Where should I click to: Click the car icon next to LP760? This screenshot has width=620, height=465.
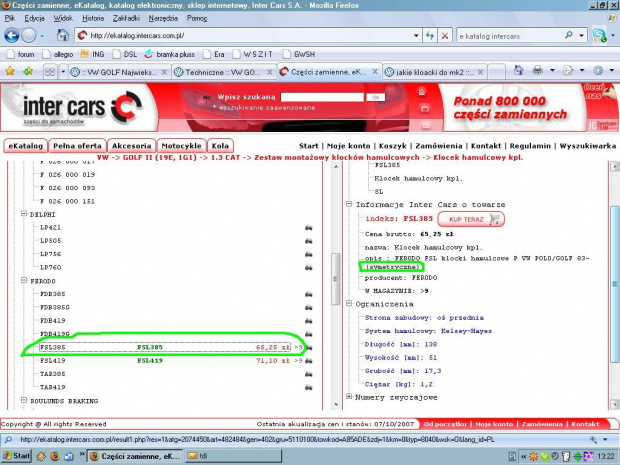pos(308,268)
